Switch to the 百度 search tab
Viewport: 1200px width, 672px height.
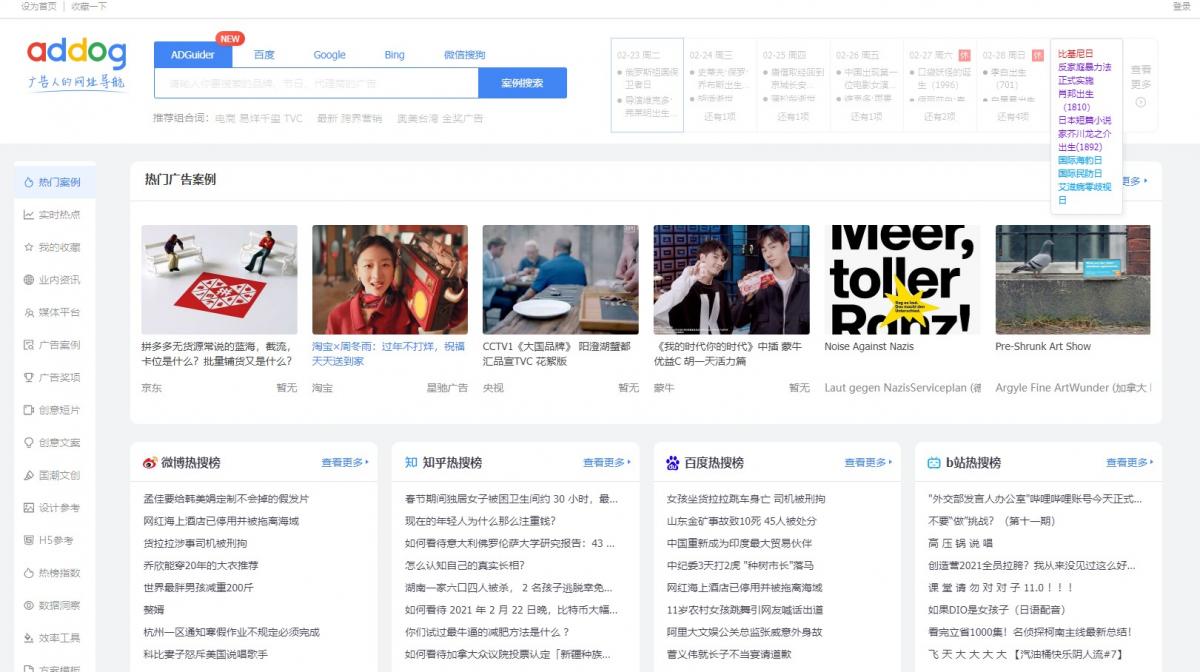[264, 55]
